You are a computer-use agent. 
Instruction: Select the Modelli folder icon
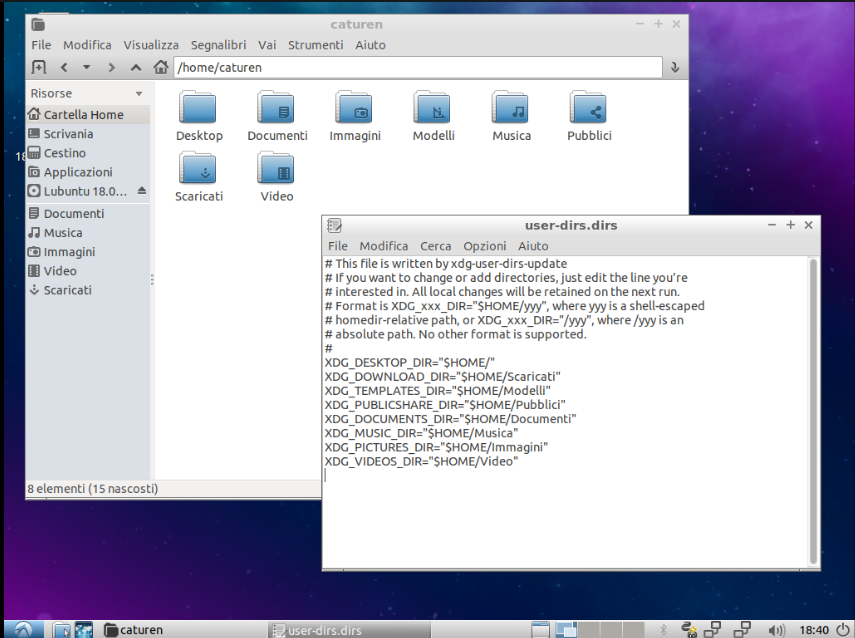[x=433, y=107]
